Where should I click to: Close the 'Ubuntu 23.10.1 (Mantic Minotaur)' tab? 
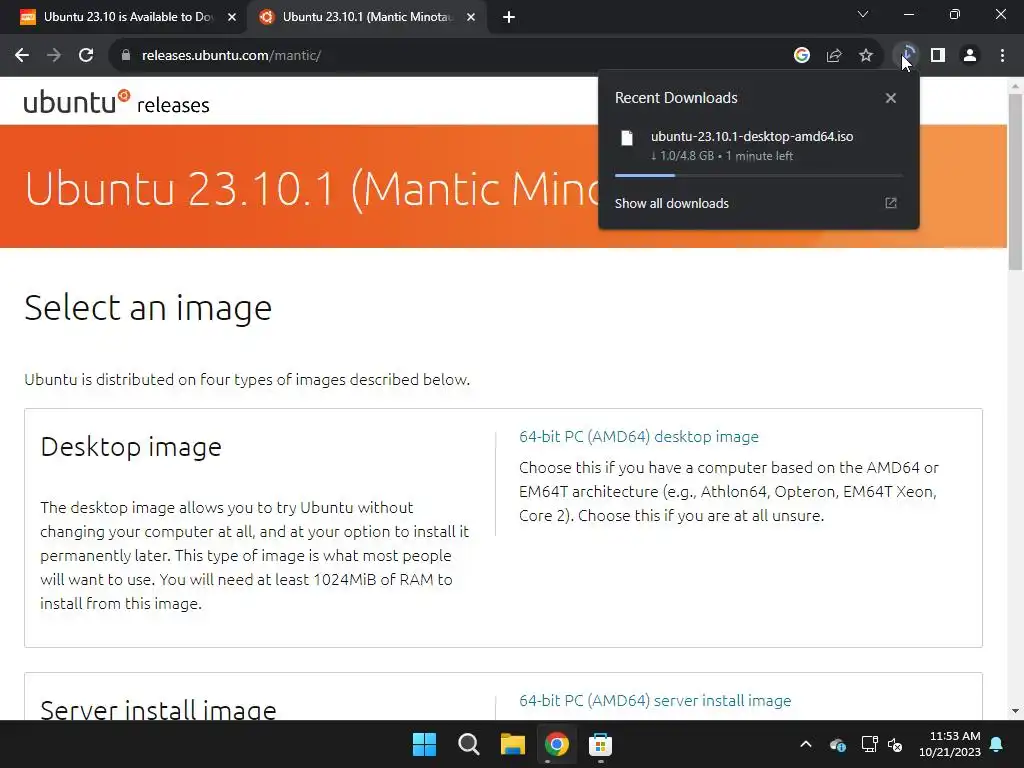coord(471,17)
